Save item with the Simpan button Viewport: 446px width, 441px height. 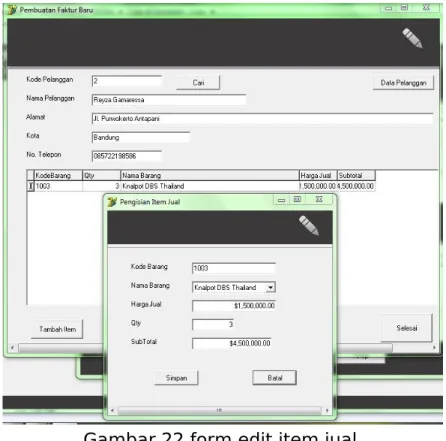(x=176, y=378)
